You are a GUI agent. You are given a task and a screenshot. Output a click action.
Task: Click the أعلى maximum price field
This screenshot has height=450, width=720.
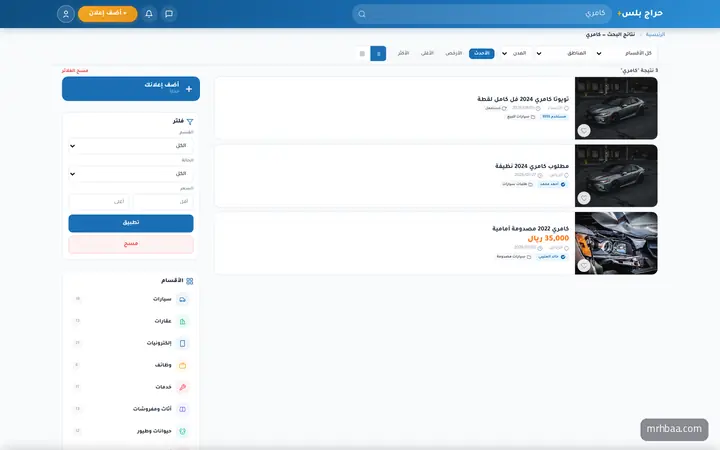pos(99,202)
